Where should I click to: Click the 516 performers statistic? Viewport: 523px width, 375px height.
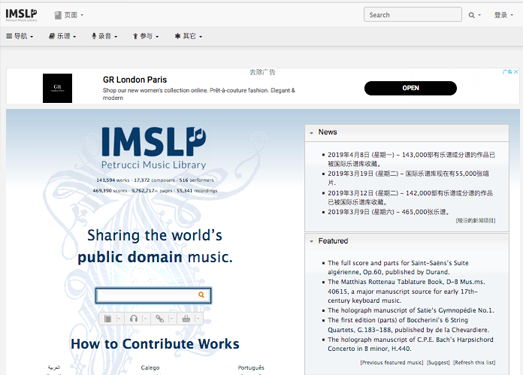pyautogui.click(x=196, y=180)
